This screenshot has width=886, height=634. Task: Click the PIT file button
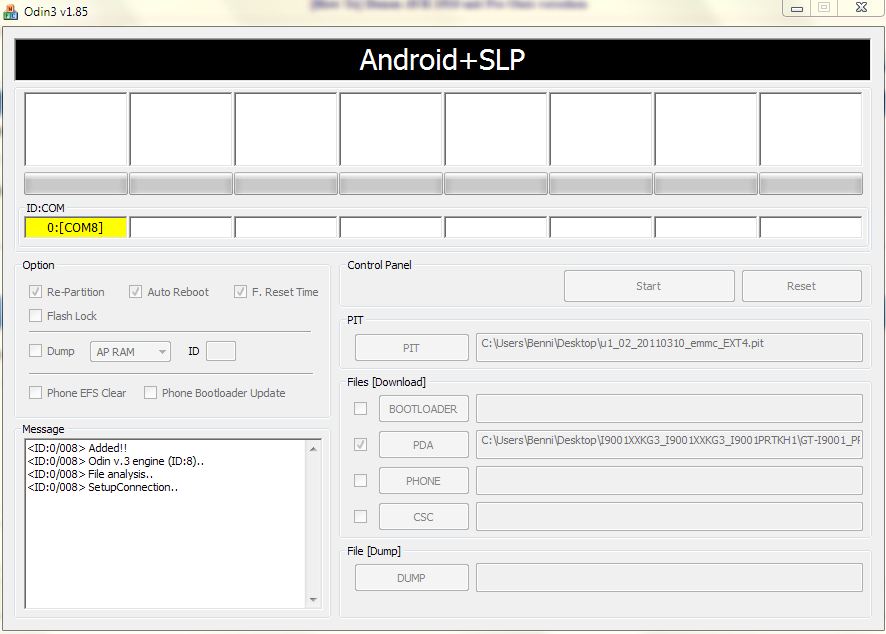pyautogui.click(x=411, y=348)
